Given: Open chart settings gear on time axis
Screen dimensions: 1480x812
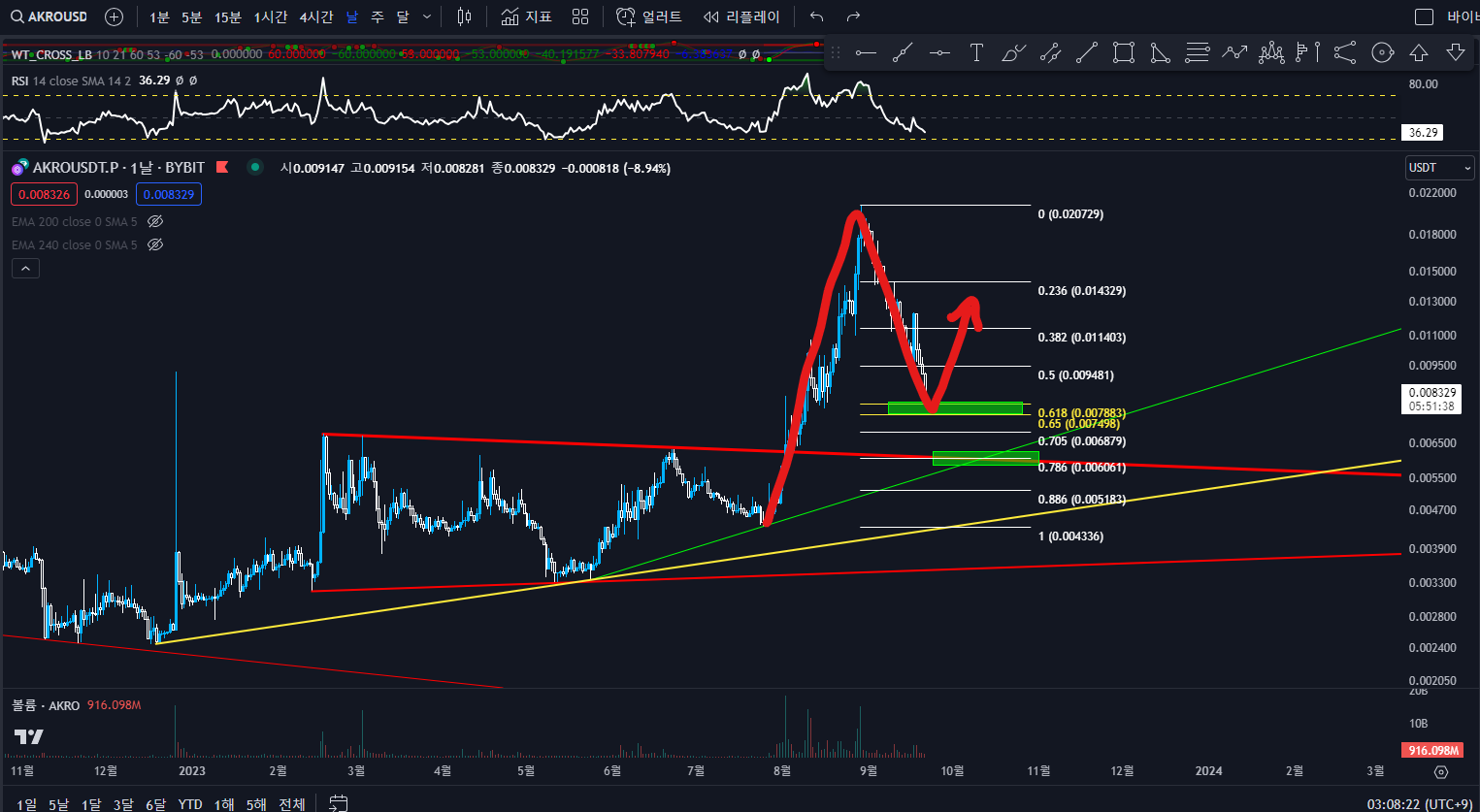Looking at the screenshot, I should 1441,772.
